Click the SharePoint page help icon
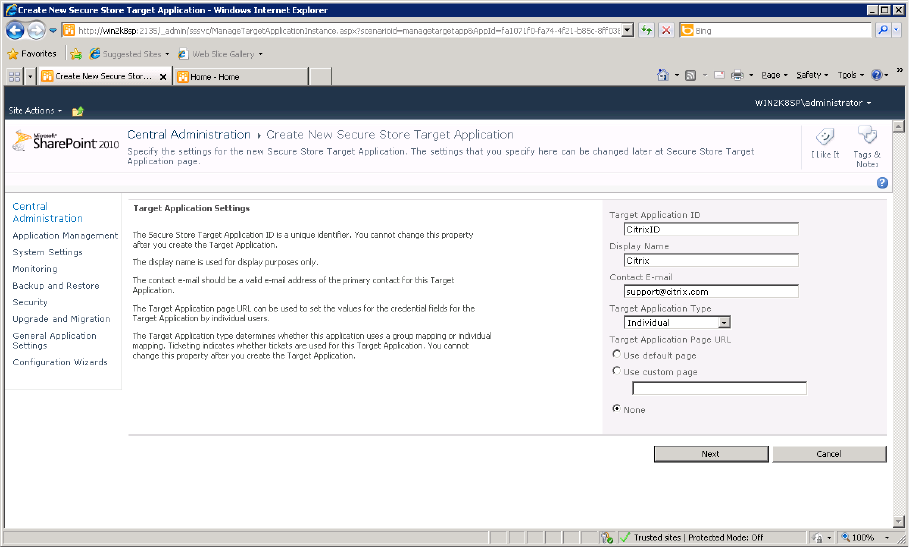This screenshot has height=547, width=909. click(882, 183)
